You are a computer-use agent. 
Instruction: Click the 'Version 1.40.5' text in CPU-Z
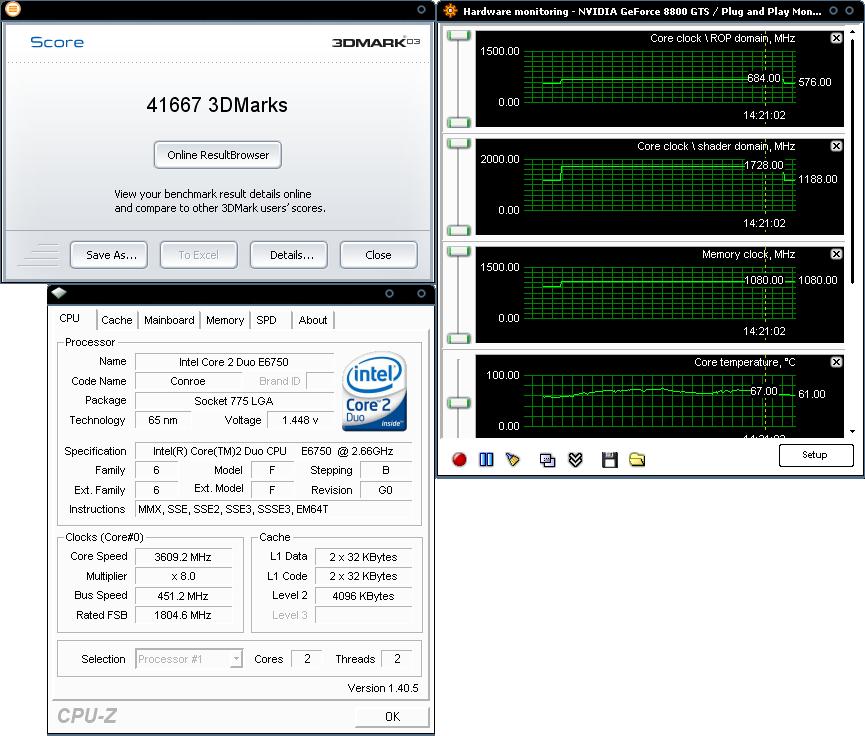click(383, 688)
